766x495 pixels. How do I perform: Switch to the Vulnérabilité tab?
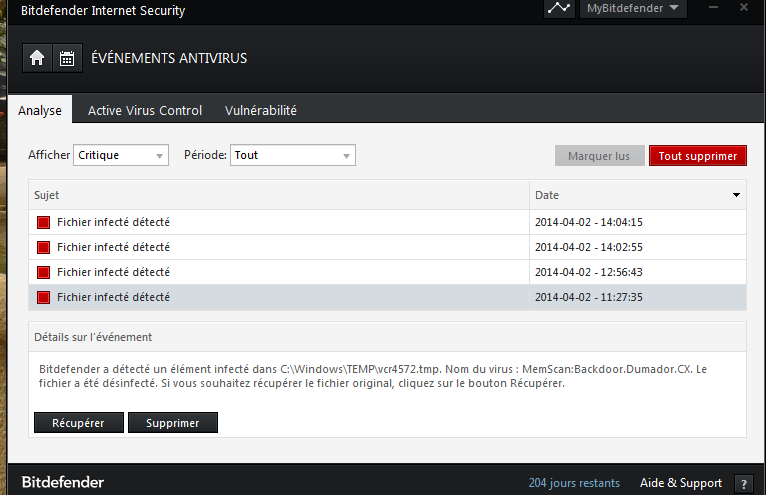(x=261, y=110)
